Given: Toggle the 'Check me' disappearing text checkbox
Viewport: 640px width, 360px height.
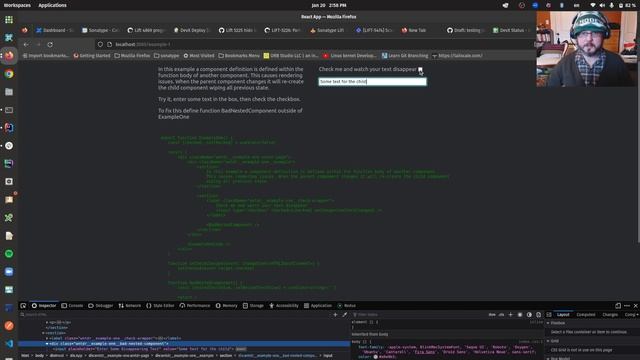Looking at the screenshot, I should [420, 69].
